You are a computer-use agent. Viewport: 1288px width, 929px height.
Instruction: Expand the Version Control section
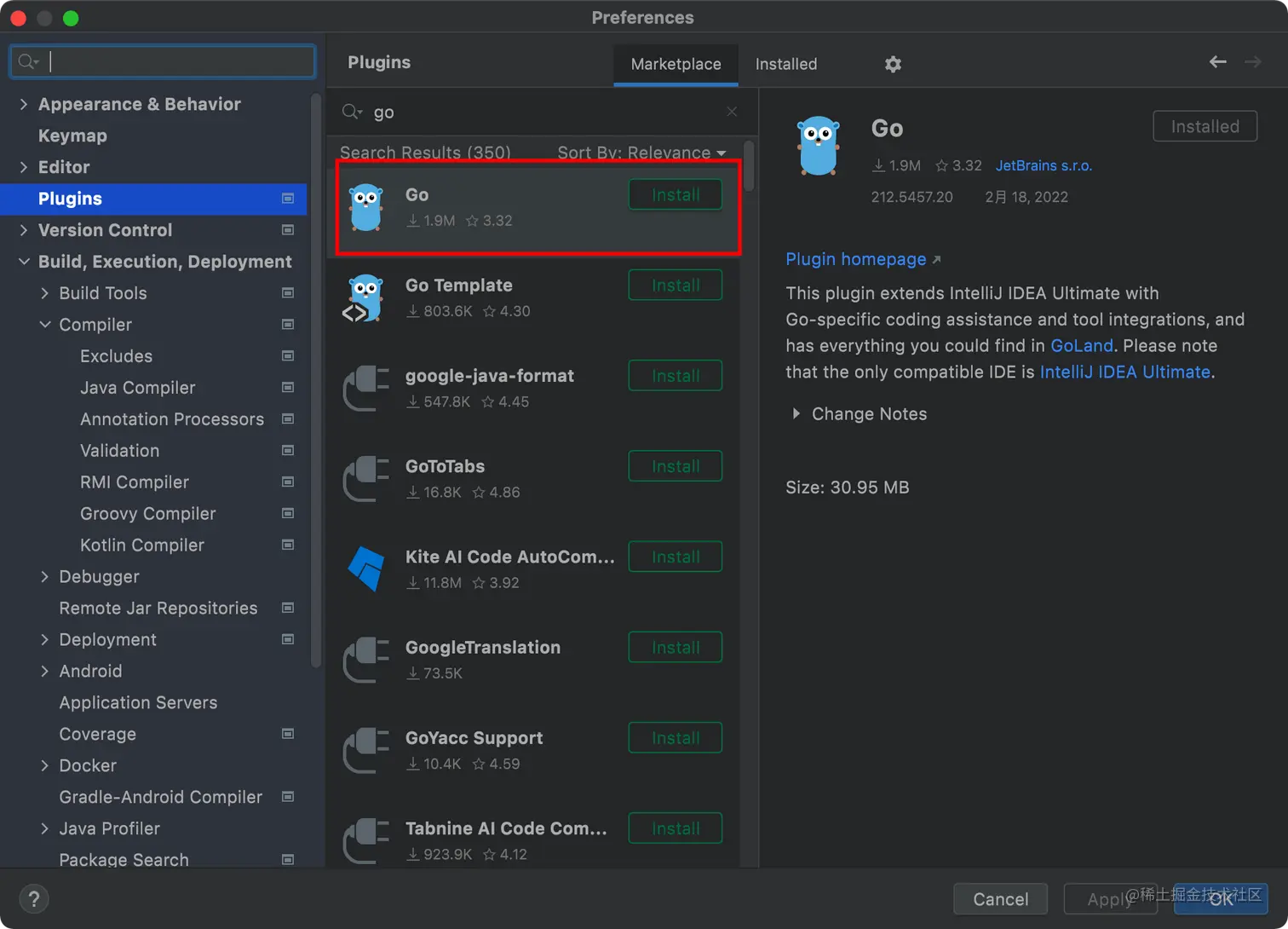pyautogui.click(x=24, y=230)
